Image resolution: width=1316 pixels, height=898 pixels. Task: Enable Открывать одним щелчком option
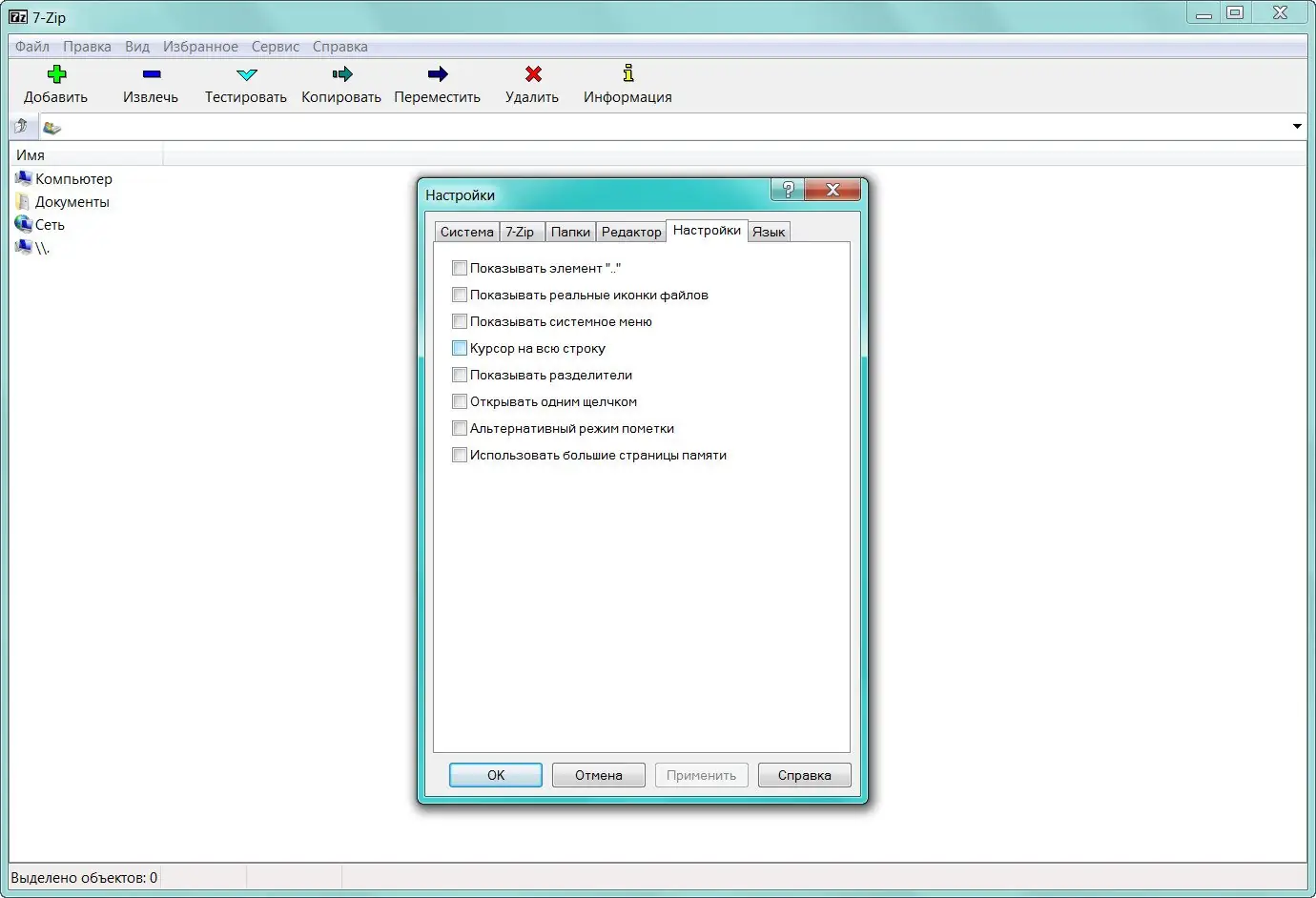[460, 401]
